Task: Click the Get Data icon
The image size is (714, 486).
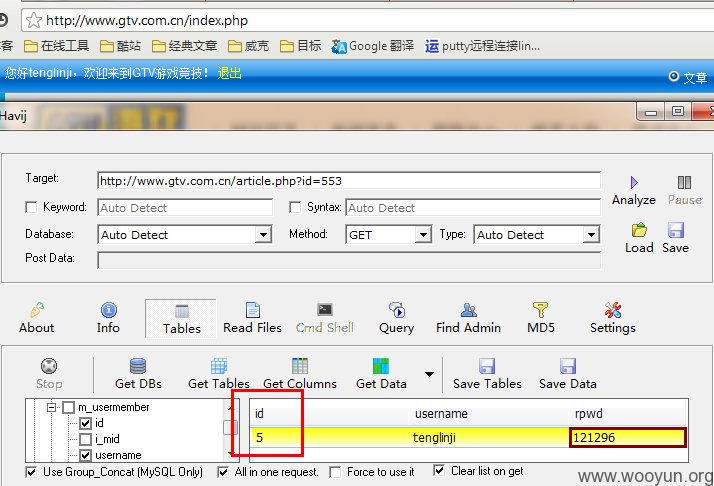Action: point(381,366)
